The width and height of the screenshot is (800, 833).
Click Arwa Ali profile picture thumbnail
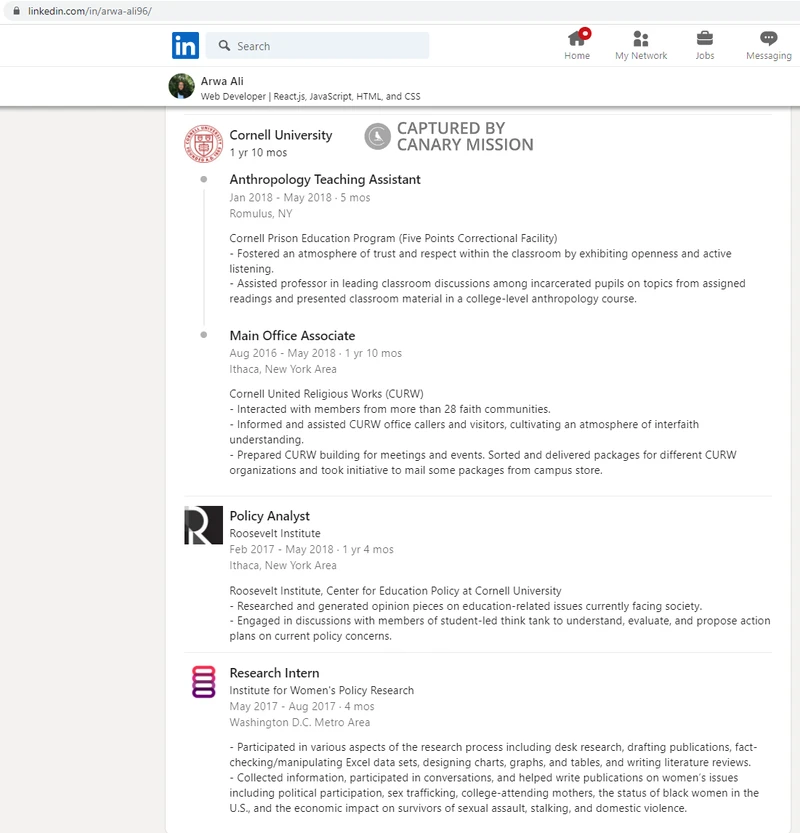click(x=182, y=86)
